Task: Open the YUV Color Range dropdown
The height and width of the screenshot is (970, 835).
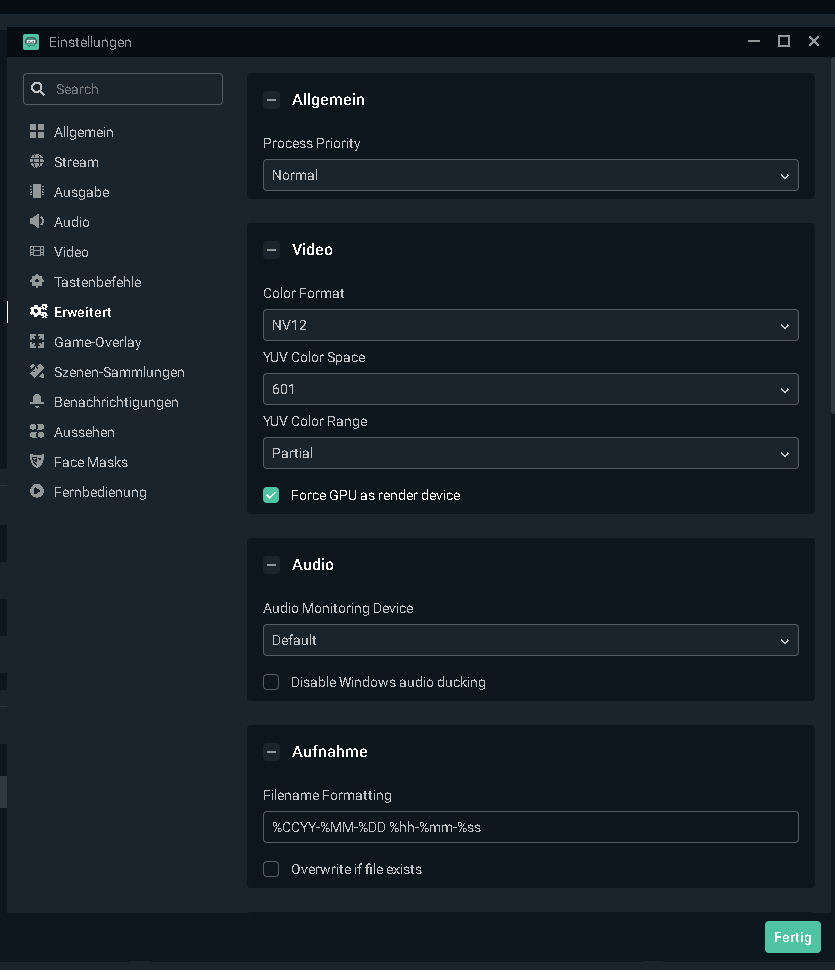Action: (530, 453)
